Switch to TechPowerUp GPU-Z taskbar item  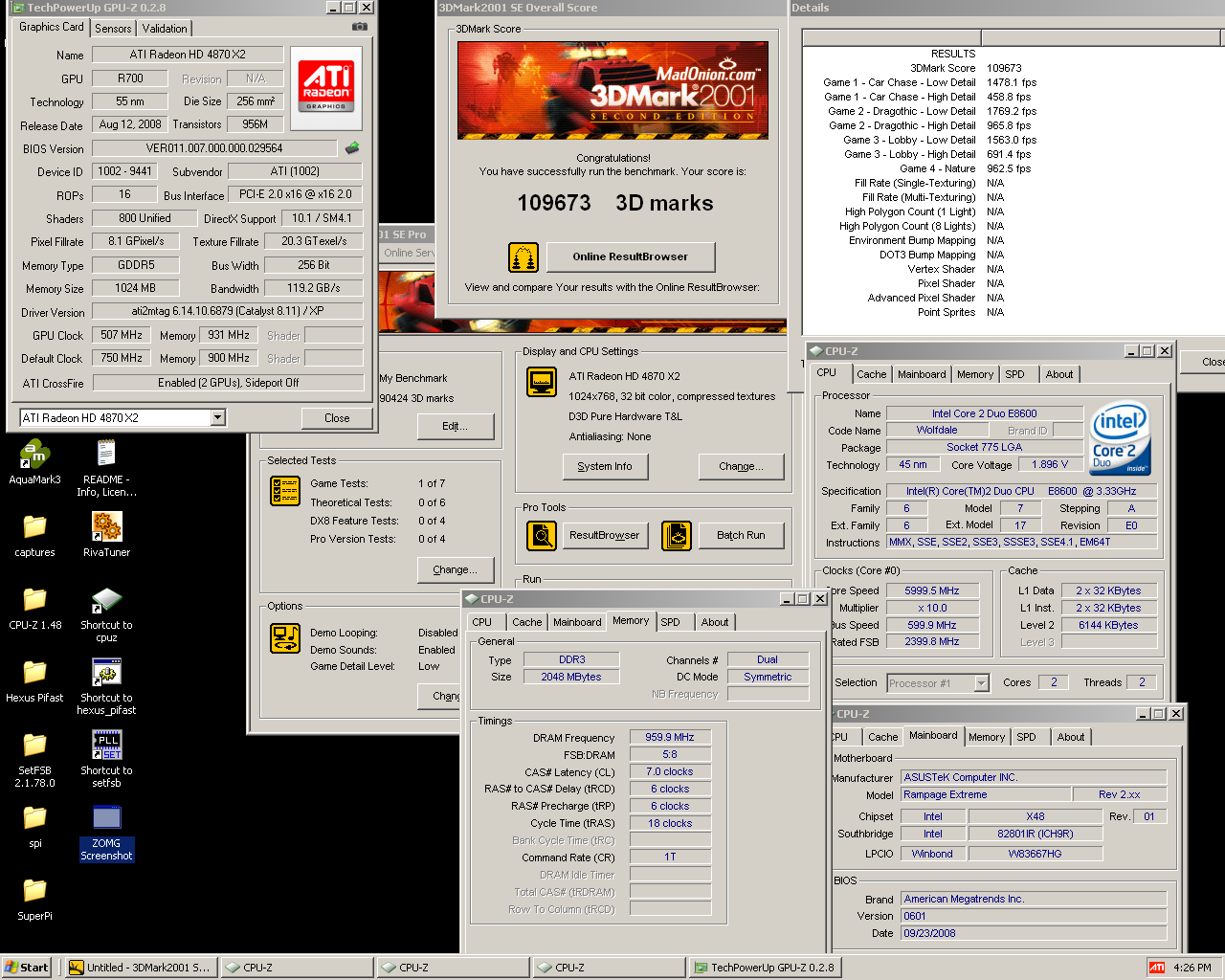pyautogui.click(x=766, y=968)
